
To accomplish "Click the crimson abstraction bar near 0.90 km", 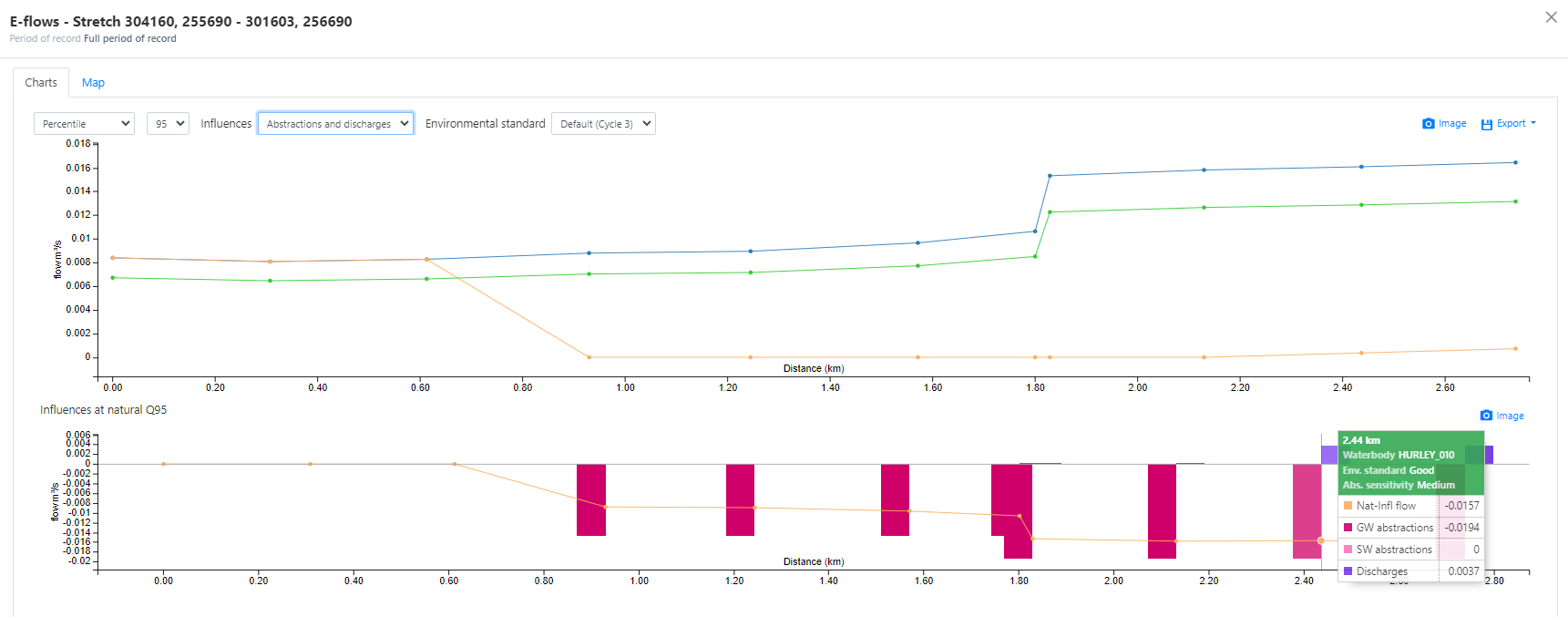I will point(591,499).
